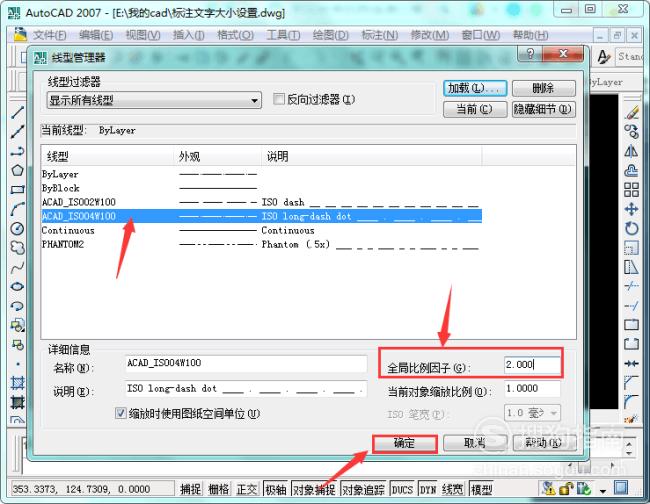Screen dimensions: 650x504
Task: Select the Mirror tool
Action: (x=631, y=151)
